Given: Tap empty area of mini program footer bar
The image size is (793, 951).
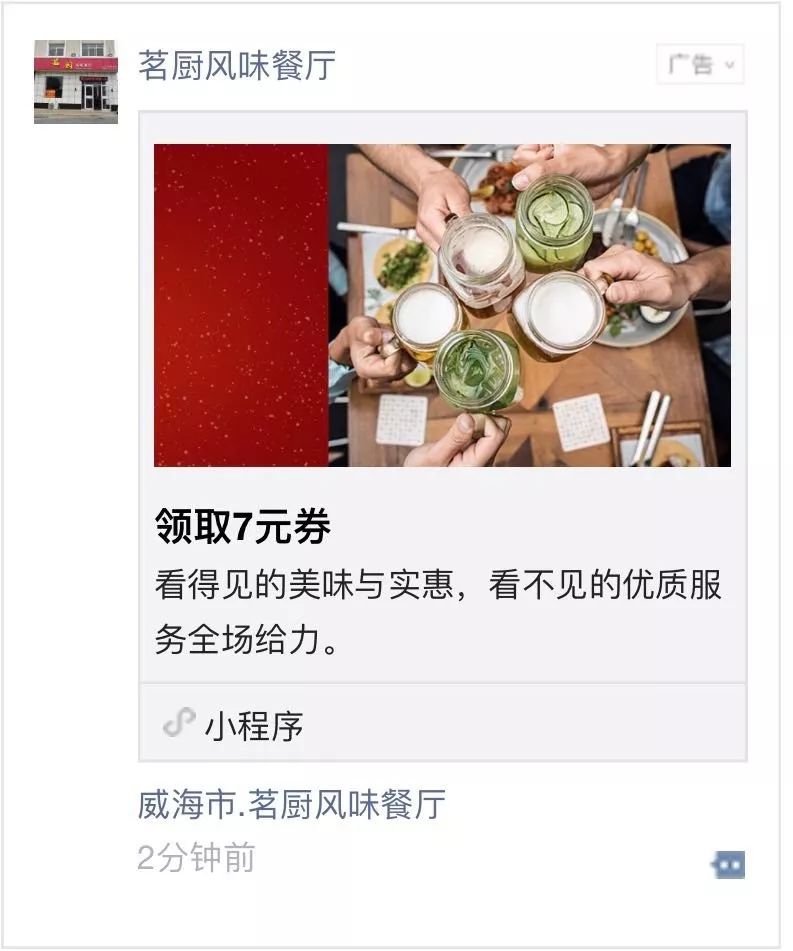Looking at the screenshot, I should pyautogui.click(x=522, y=723).
